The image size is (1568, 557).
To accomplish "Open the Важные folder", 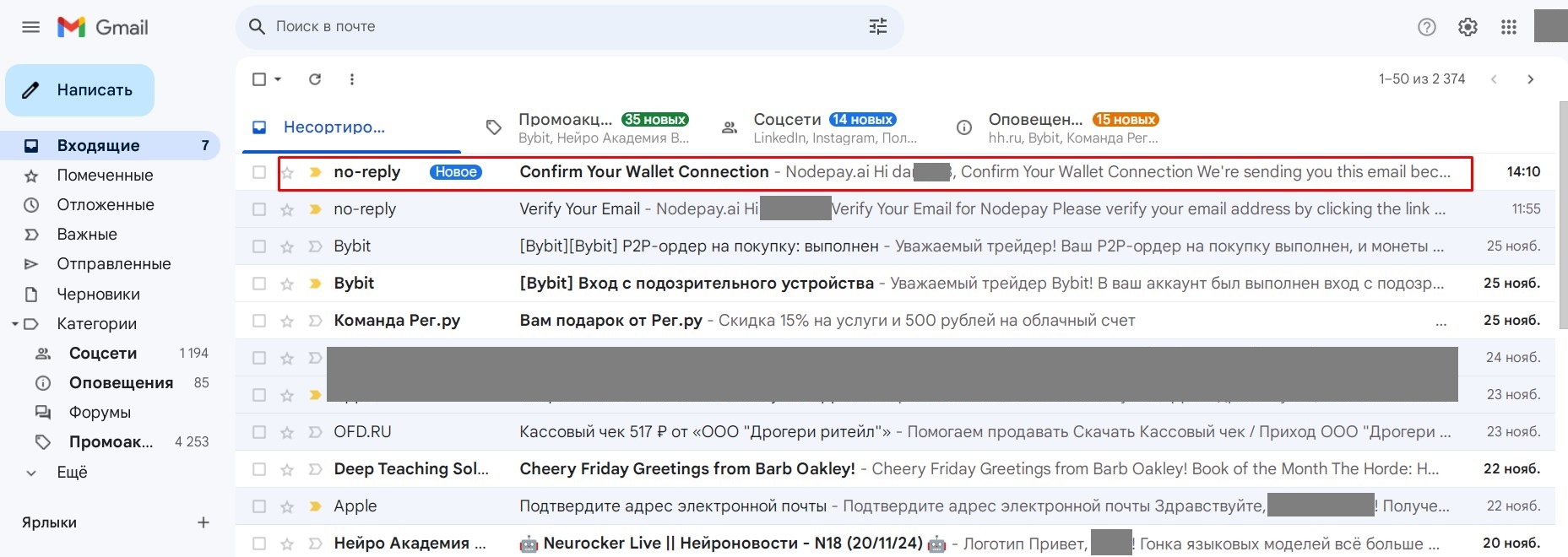I will tap(110, 235).
